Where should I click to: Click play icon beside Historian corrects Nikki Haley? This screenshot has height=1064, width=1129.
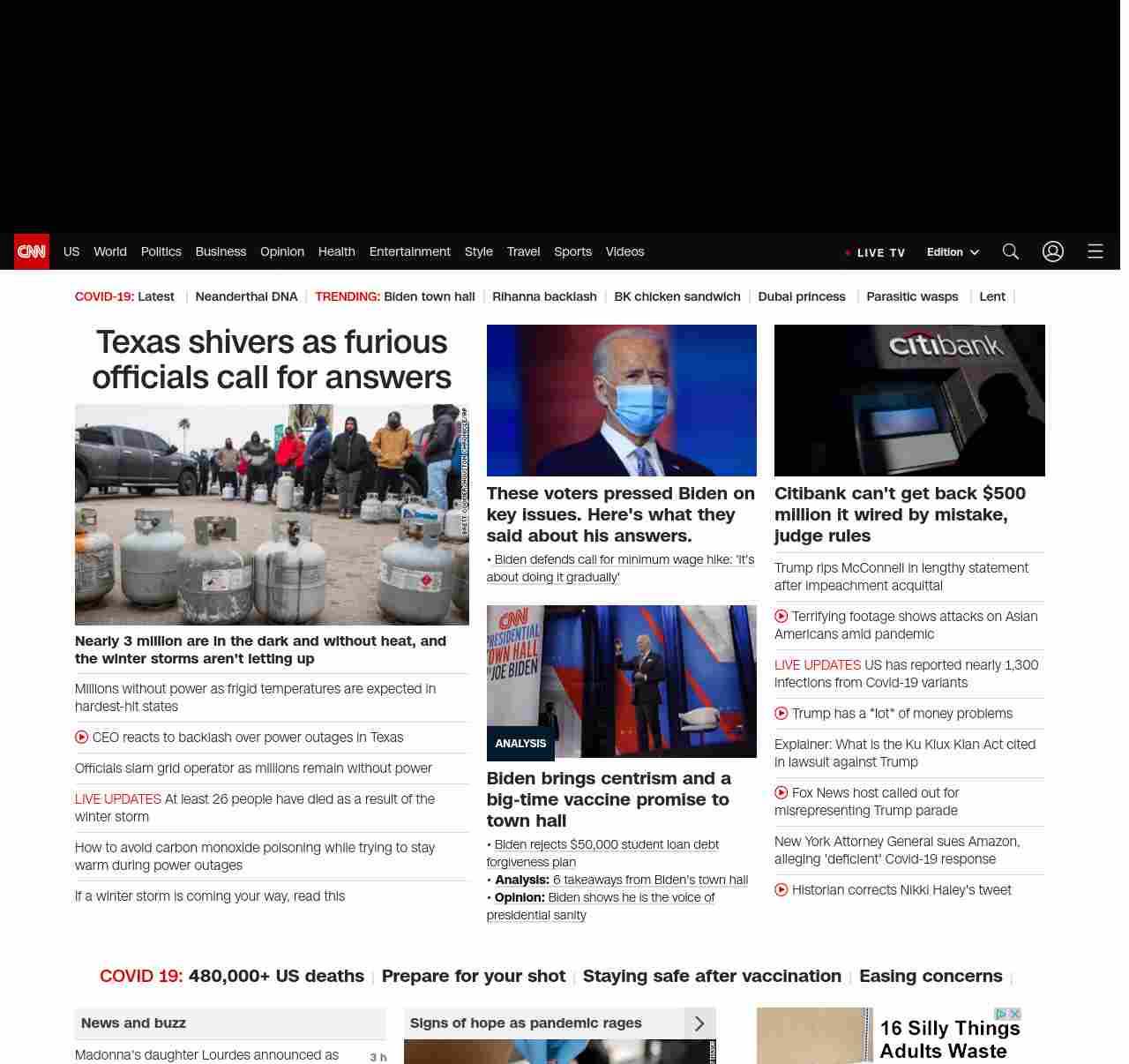781,890
